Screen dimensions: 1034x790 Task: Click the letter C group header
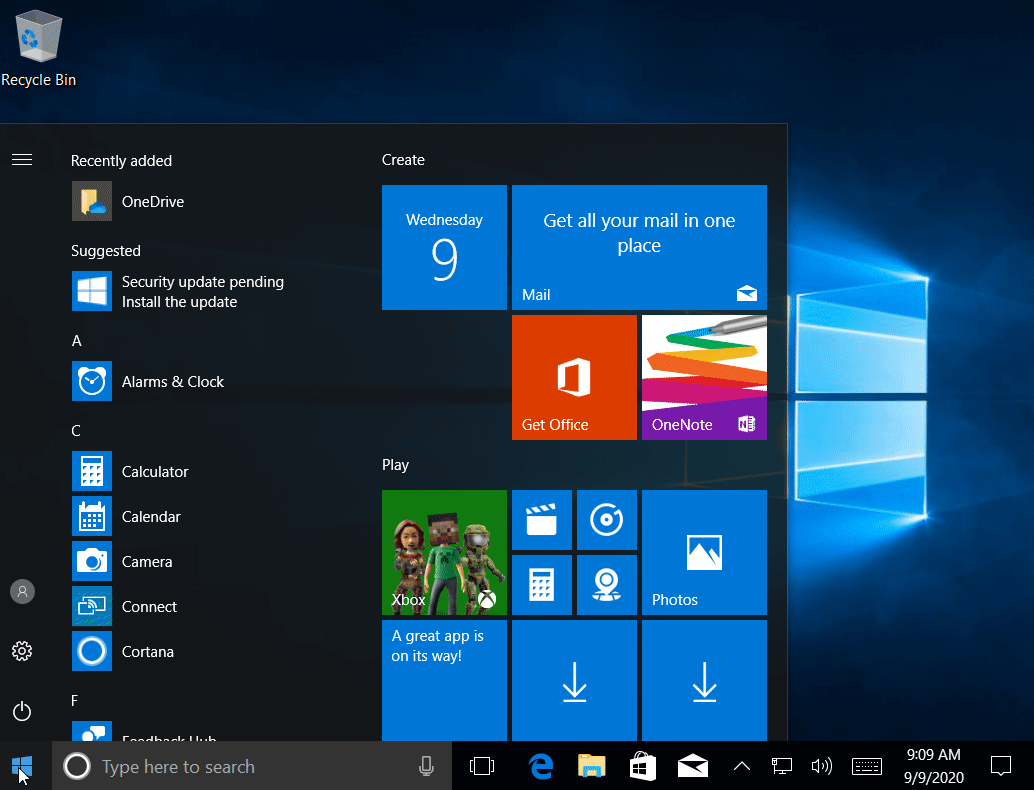coord(76,431)
